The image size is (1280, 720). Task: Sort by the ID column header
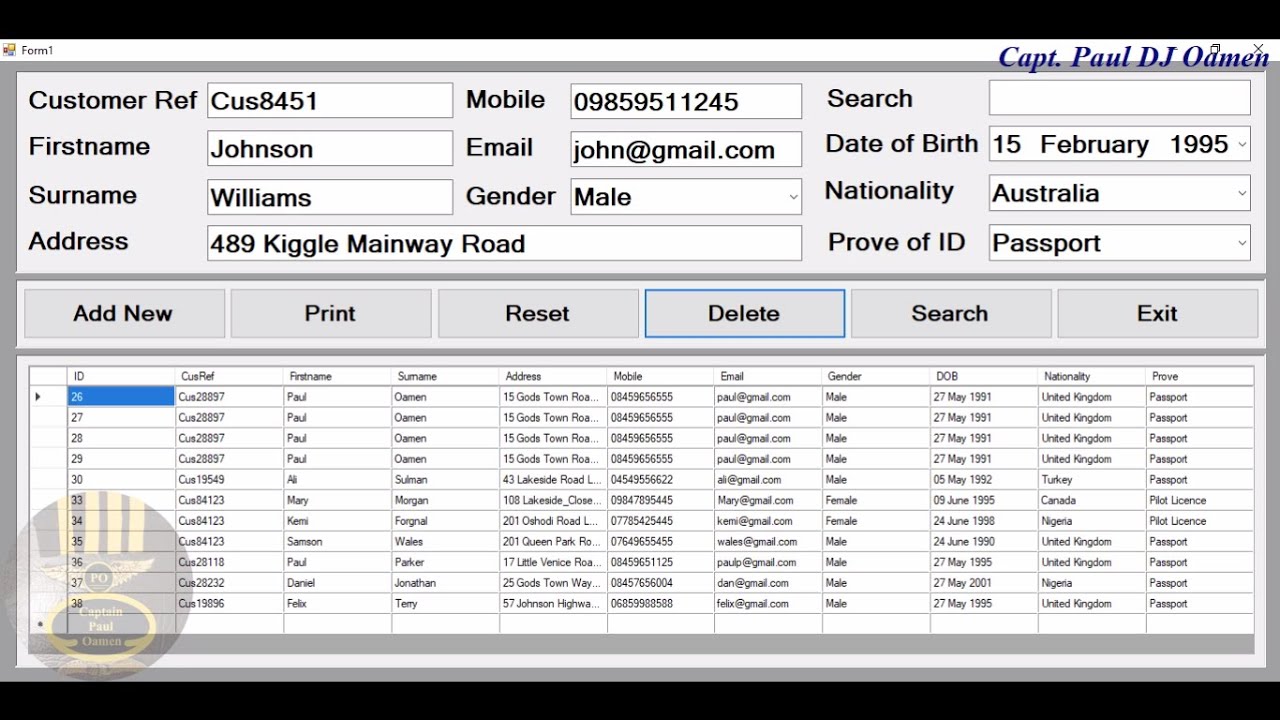pos(121,376)
